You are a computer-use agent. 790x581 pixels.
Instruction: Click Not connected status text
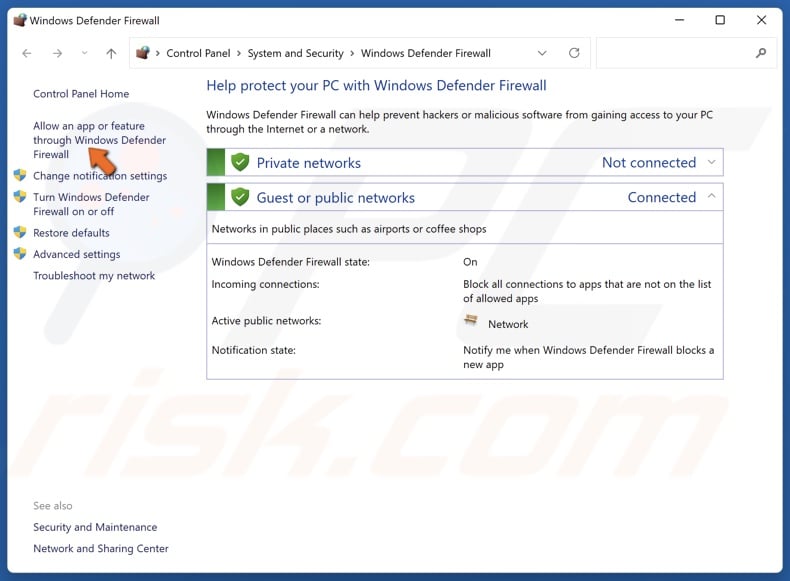click(x=649, y=162)
